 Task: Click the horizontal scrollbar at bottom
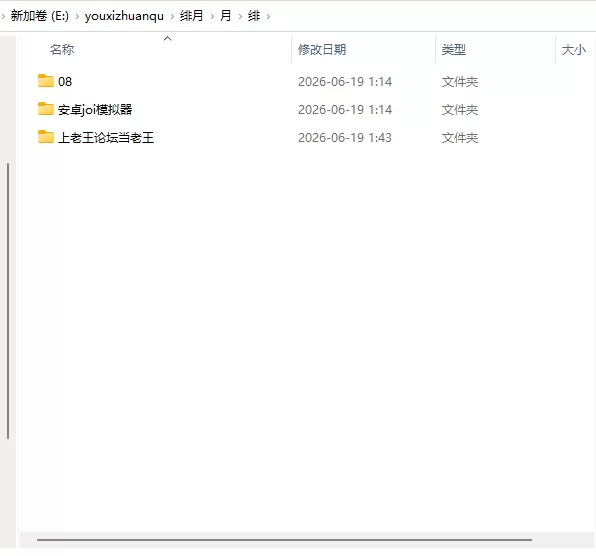pyautogui.click(x=284, y=539)
